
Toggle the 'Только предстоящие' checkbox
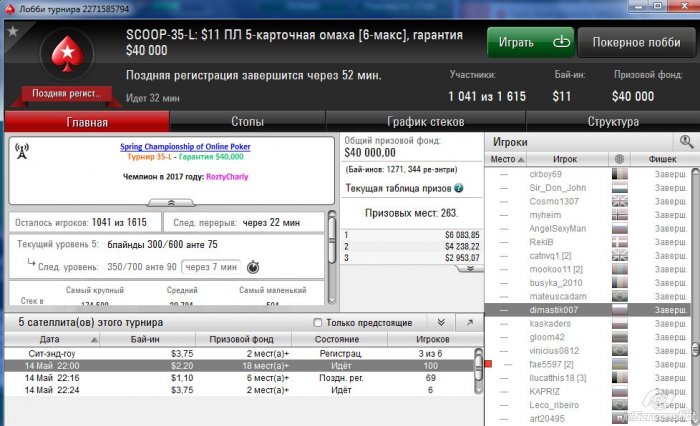(317, 322)
